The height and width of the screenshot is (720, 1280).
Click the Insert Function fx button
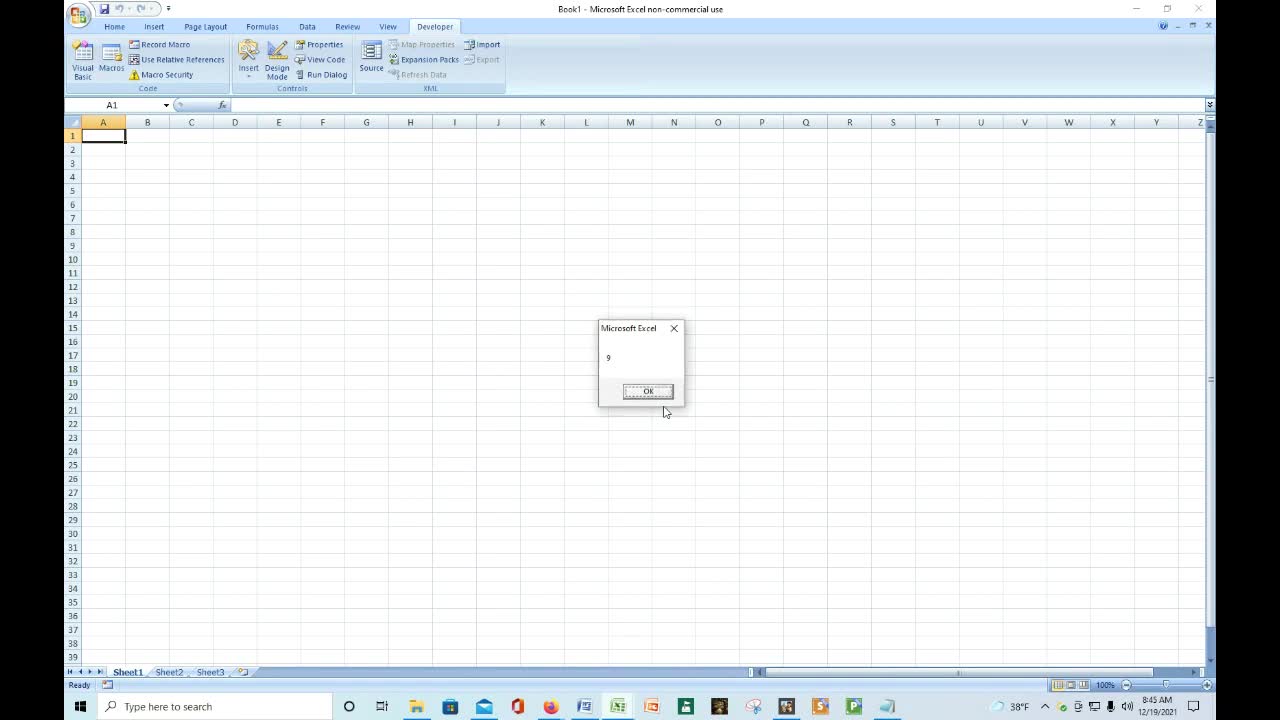tap(222, 105)
